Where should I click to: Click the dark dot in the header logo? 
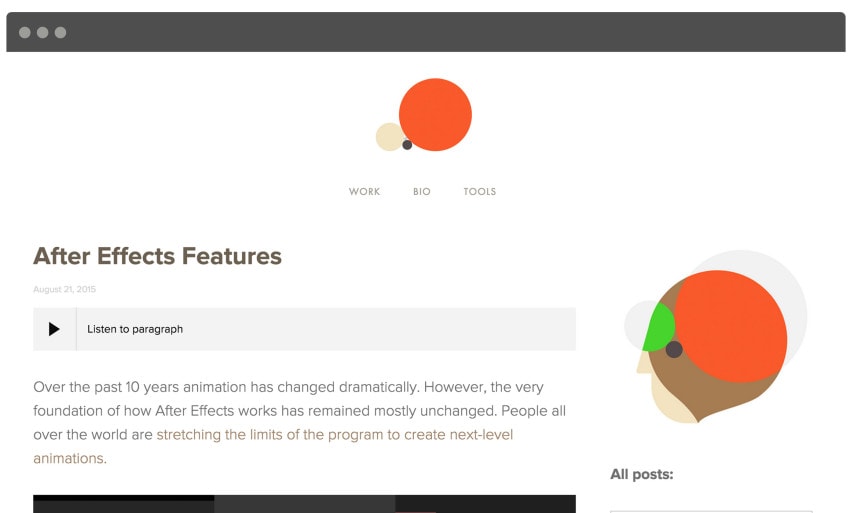[x=407, y=145]
